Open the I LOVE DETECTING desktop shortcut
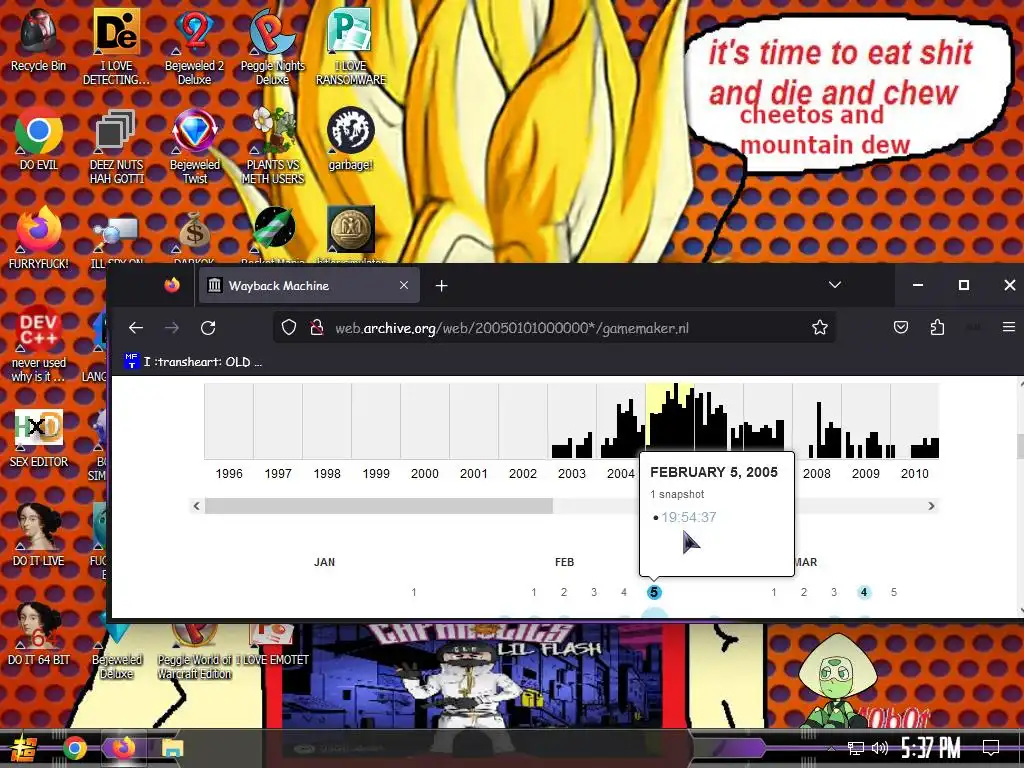The height and width of the screenshot is (768, 1024). pyautogui.click(x=116, y=46)
